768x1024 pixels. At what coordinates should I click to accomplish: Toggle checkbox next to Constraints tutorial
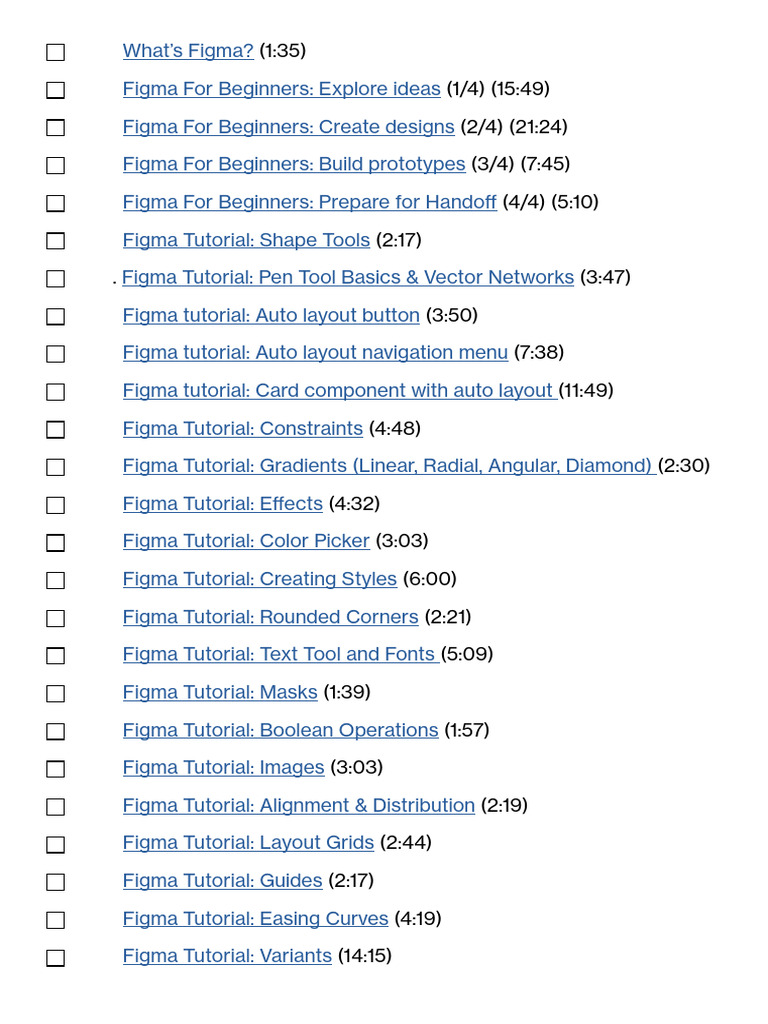click(56, 430)
